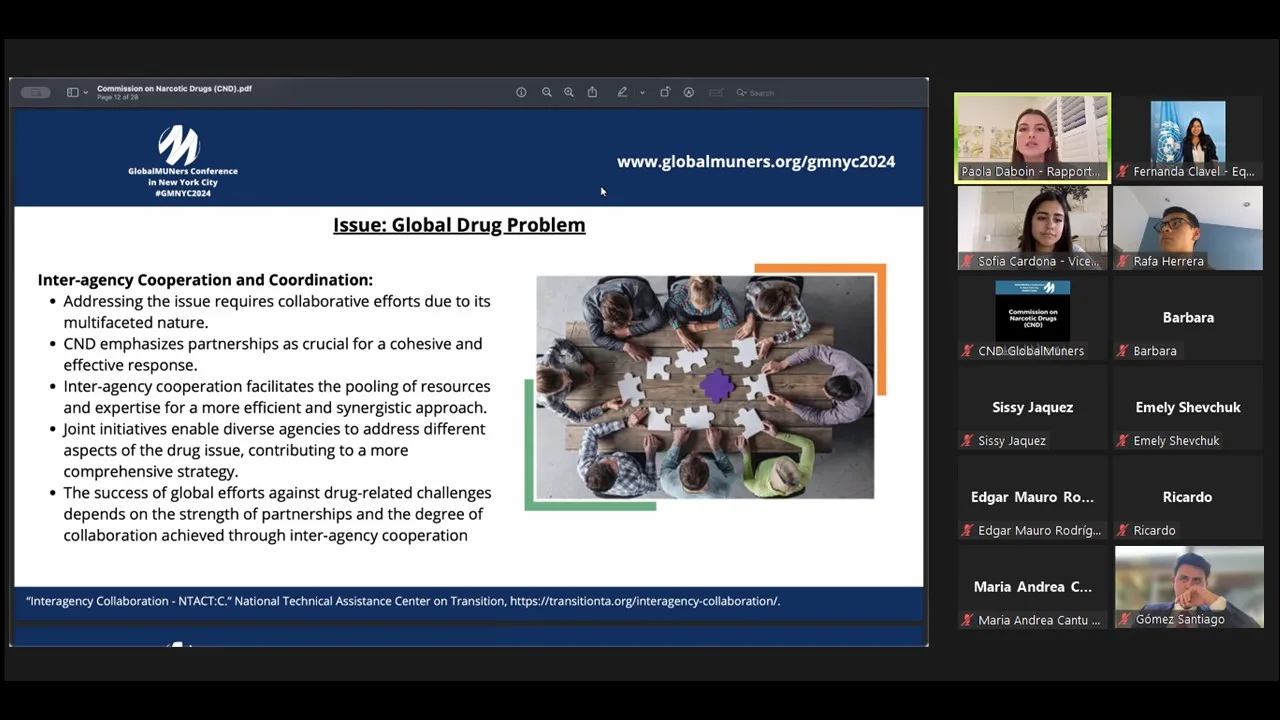
Task: Click the transitionta.org interagency-collaboration citation link
Action: coord(644,601)
